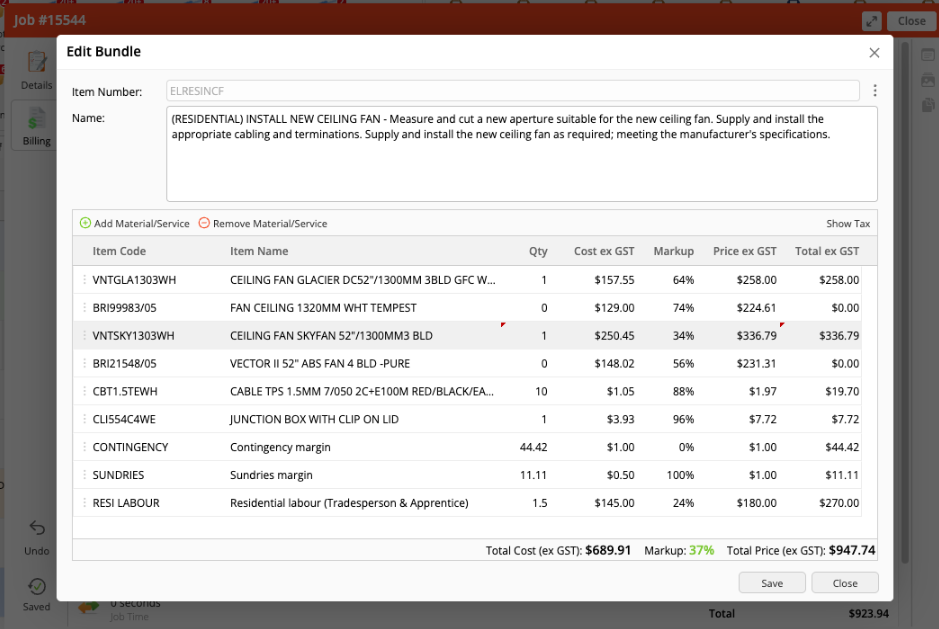Open the three-dot menu beside Item Number
The image size is (939, 629).
(874, 91)
